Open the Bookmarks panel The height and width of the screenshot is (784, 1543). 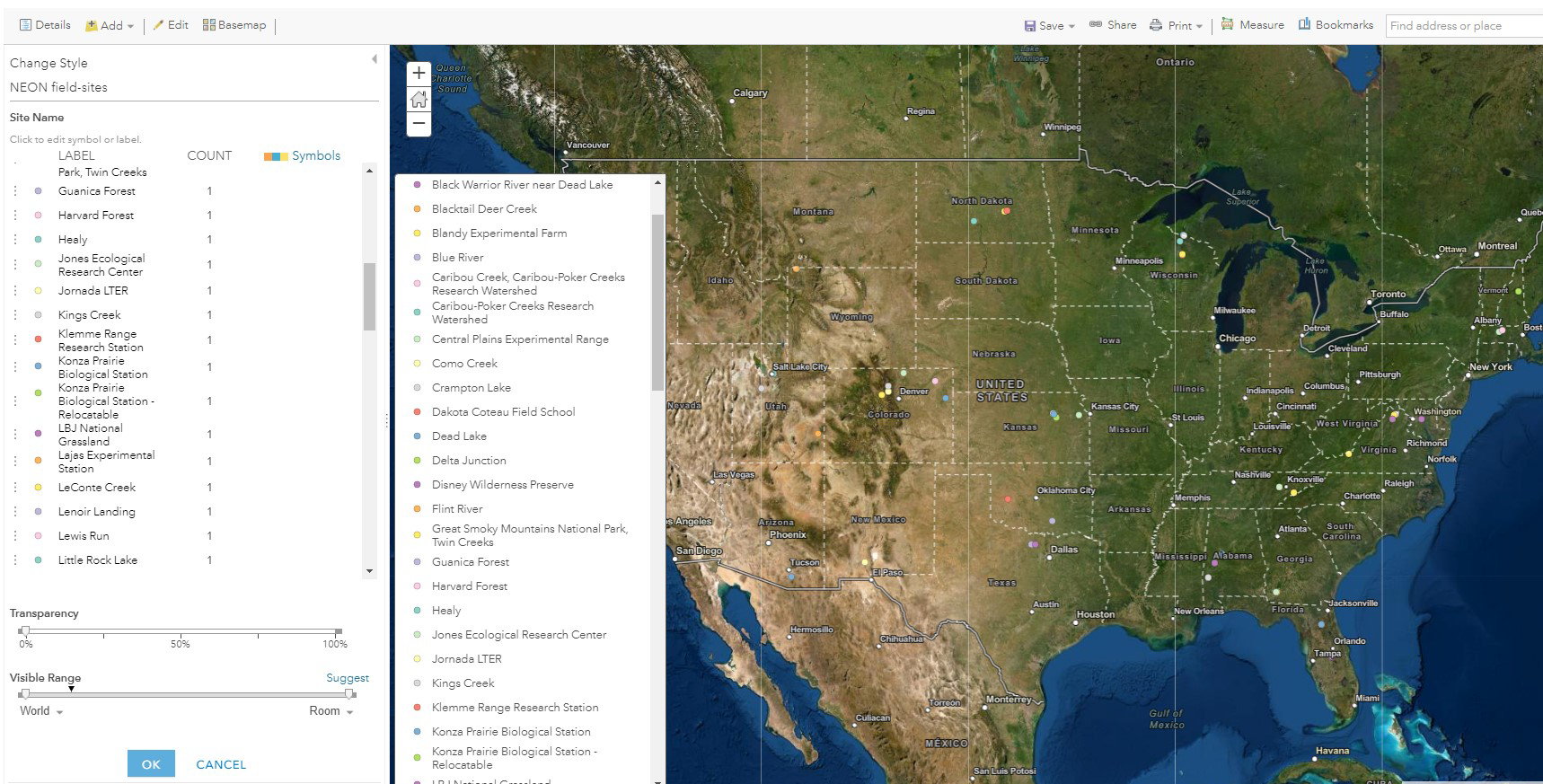point(1335,25)
